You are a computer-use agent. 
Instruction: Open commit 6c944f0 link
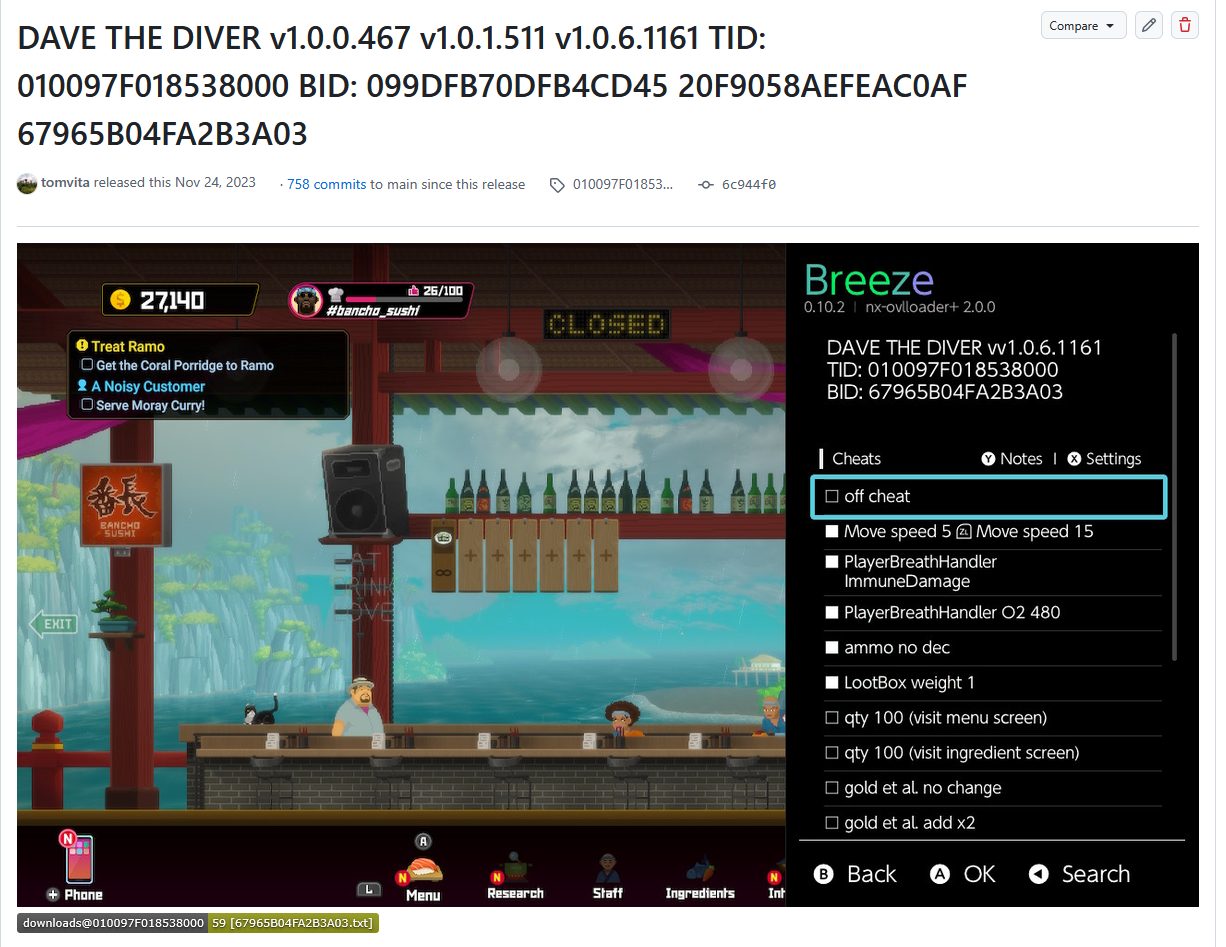749,185
